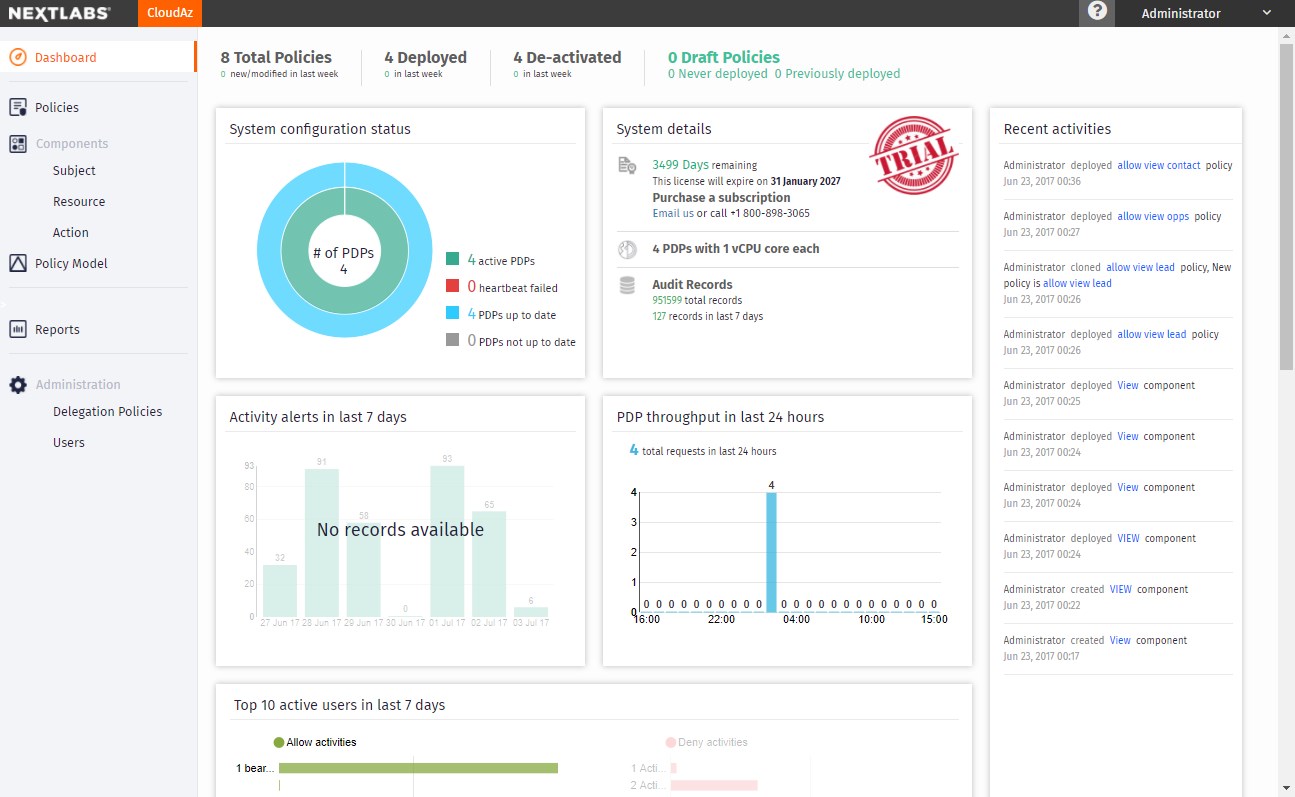This screenshot has height=797, width=1295.
Task: Click the PDPs not up to date gray swatch
Action: (452, 341)
